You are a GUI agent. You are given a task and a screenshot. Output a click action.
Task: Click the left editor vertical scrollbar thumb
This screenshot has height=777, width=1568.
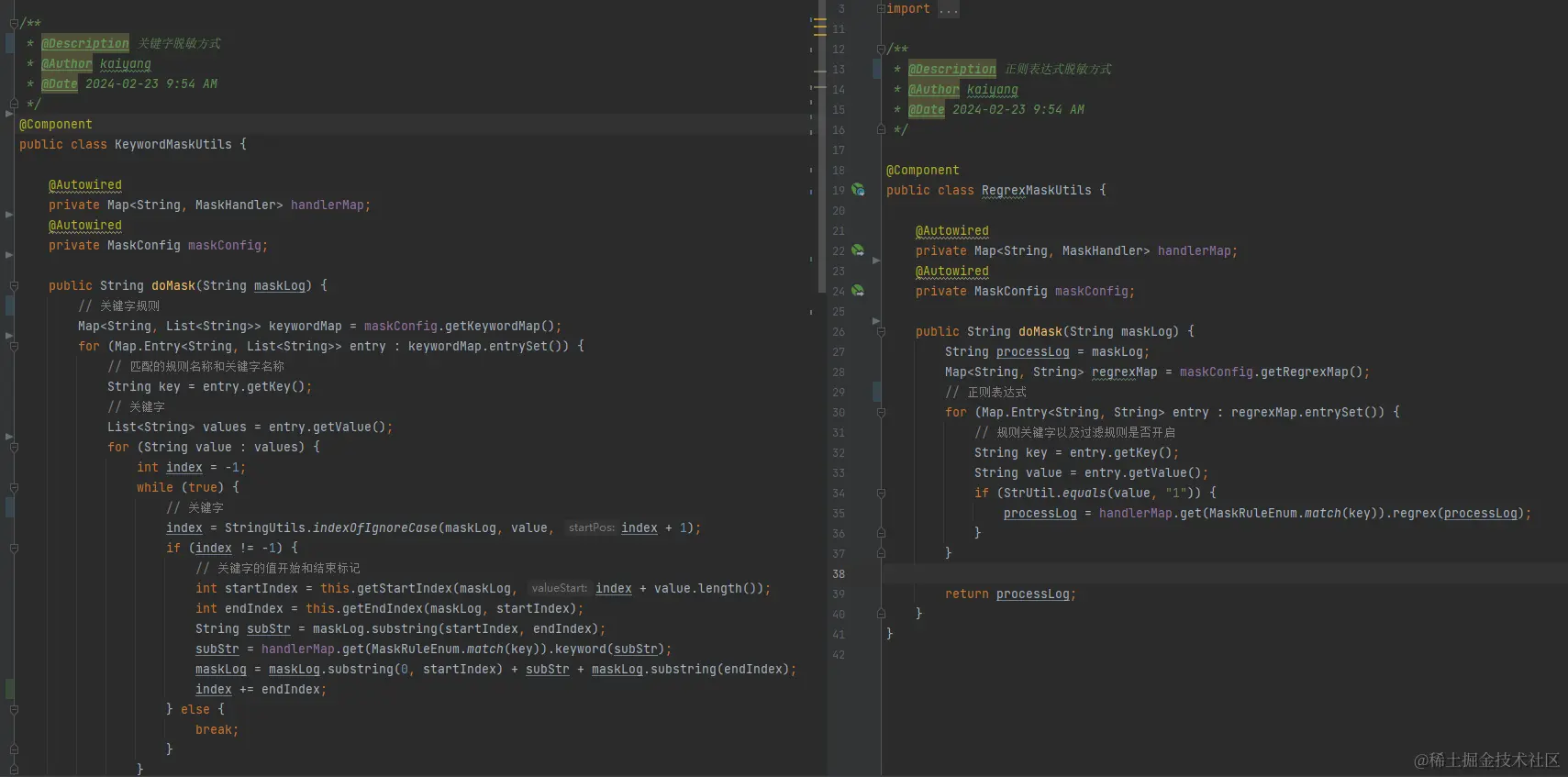(x=822, y=147)
